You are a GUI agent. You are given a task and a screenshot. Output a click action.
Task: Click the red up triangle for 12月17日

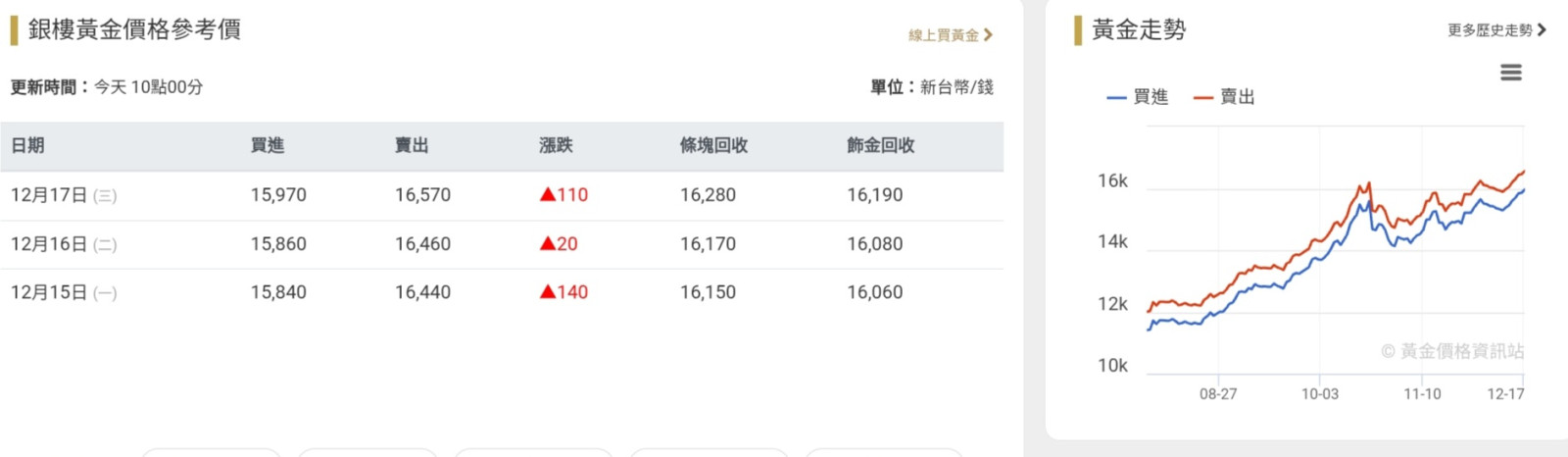(x=548, y=195)
